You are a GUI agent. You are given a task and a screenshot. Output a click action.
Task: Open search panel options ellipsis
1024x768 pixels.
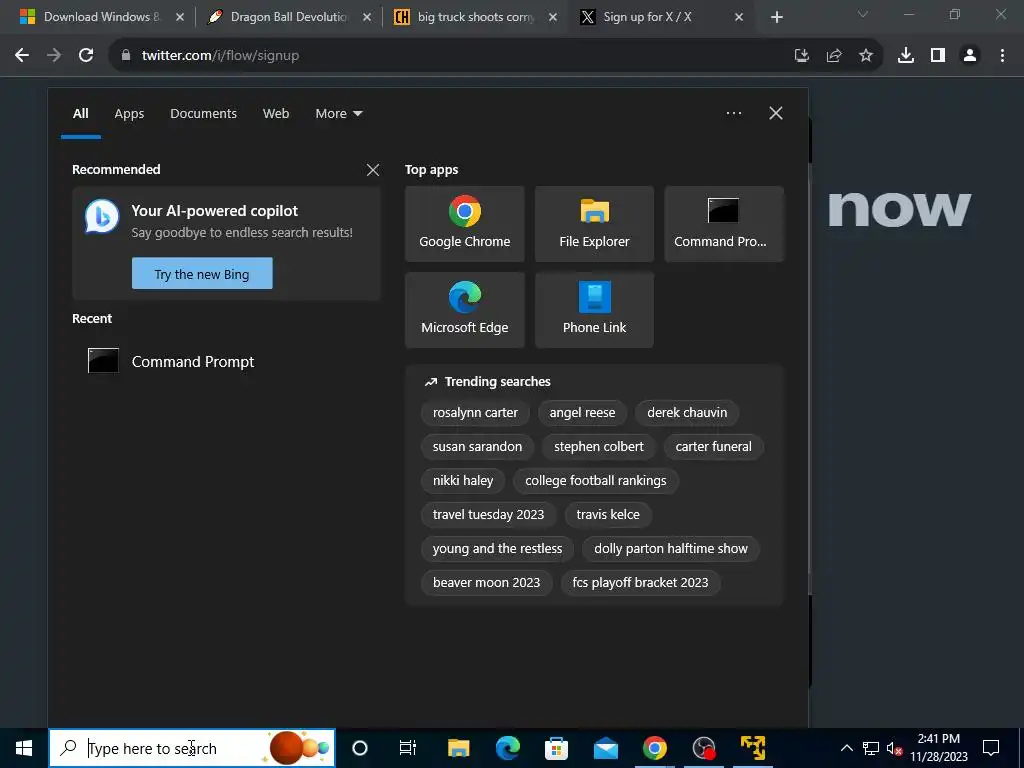734,114
